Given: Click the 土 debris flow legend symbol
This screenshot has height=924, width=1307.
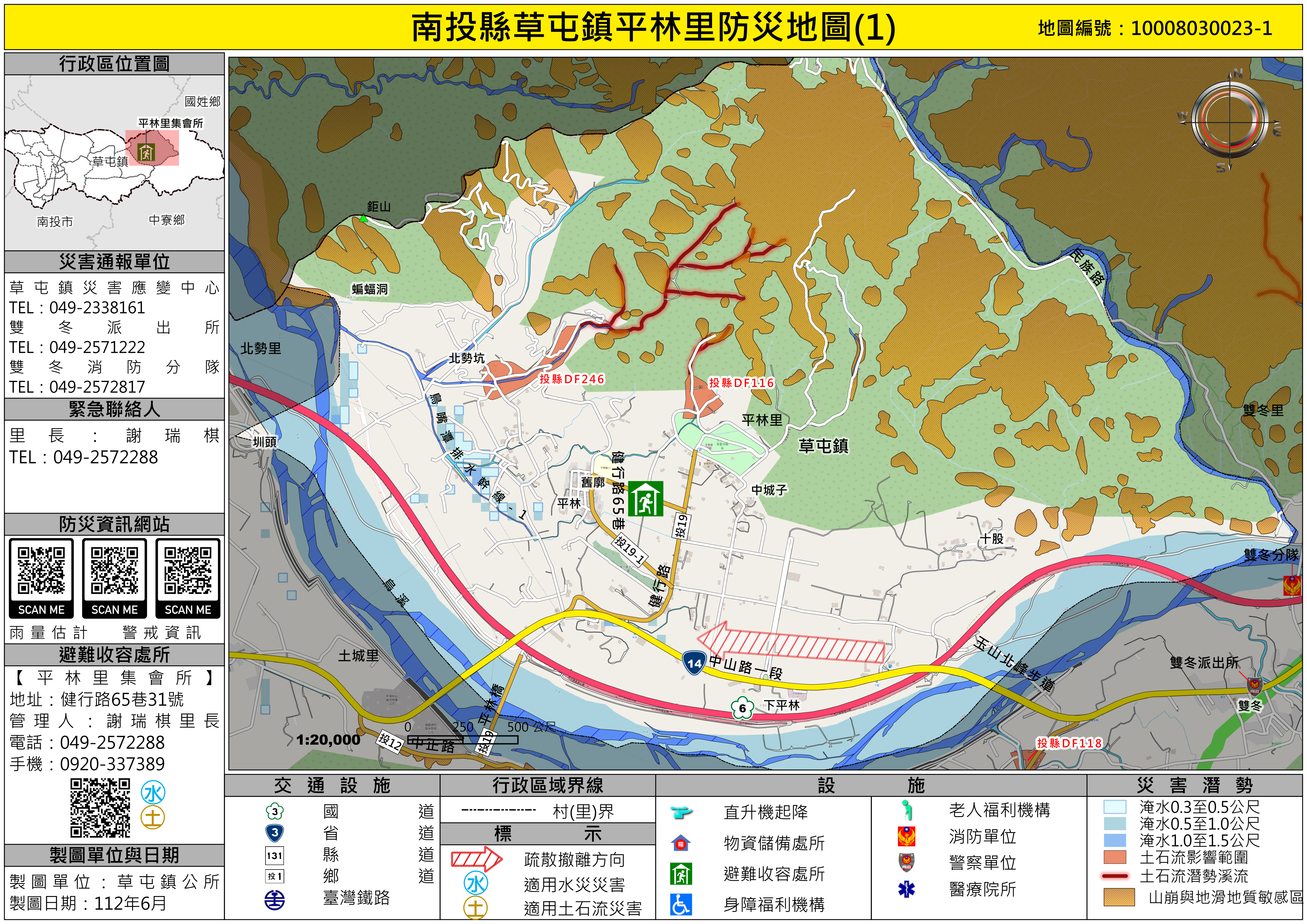Looking at the screenshot, I should tap(475, 908).
